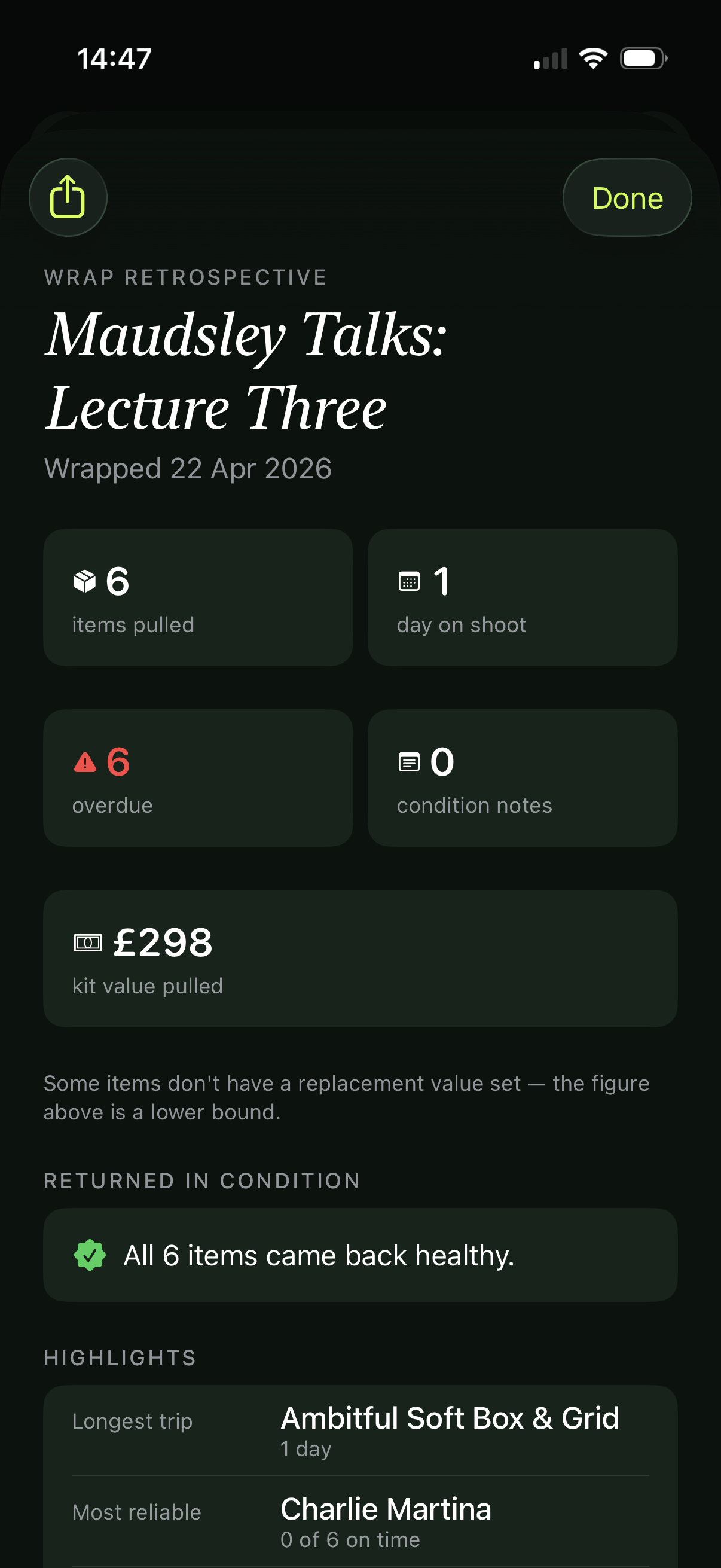Tap the condition notes document icon
721x1568 pixels.
tap(409, 762)
